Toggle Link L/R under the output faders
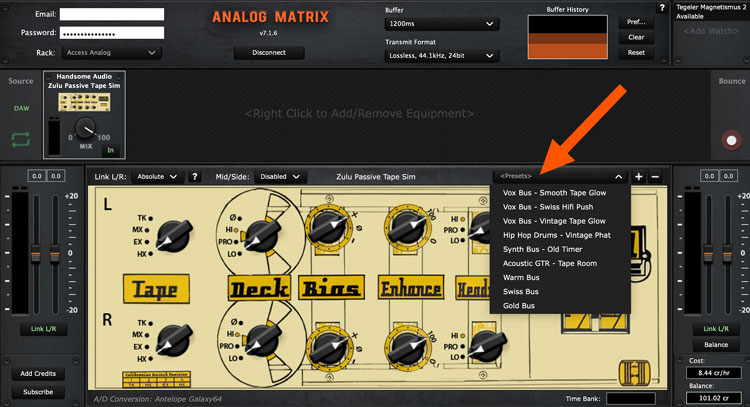This screenshot has height=407, width=750. (716, 329)
